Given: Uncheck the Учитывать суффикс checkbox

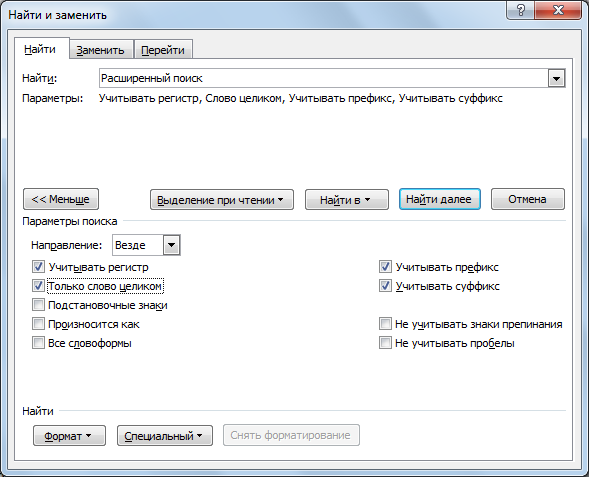Looking at the screenshot, I should (385, 286).
